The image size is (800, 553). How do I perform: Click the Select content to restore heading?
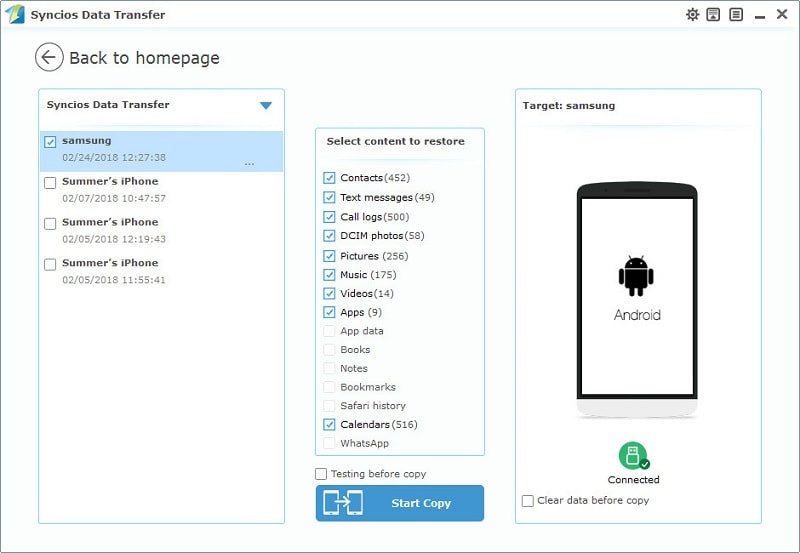[395, 141]
